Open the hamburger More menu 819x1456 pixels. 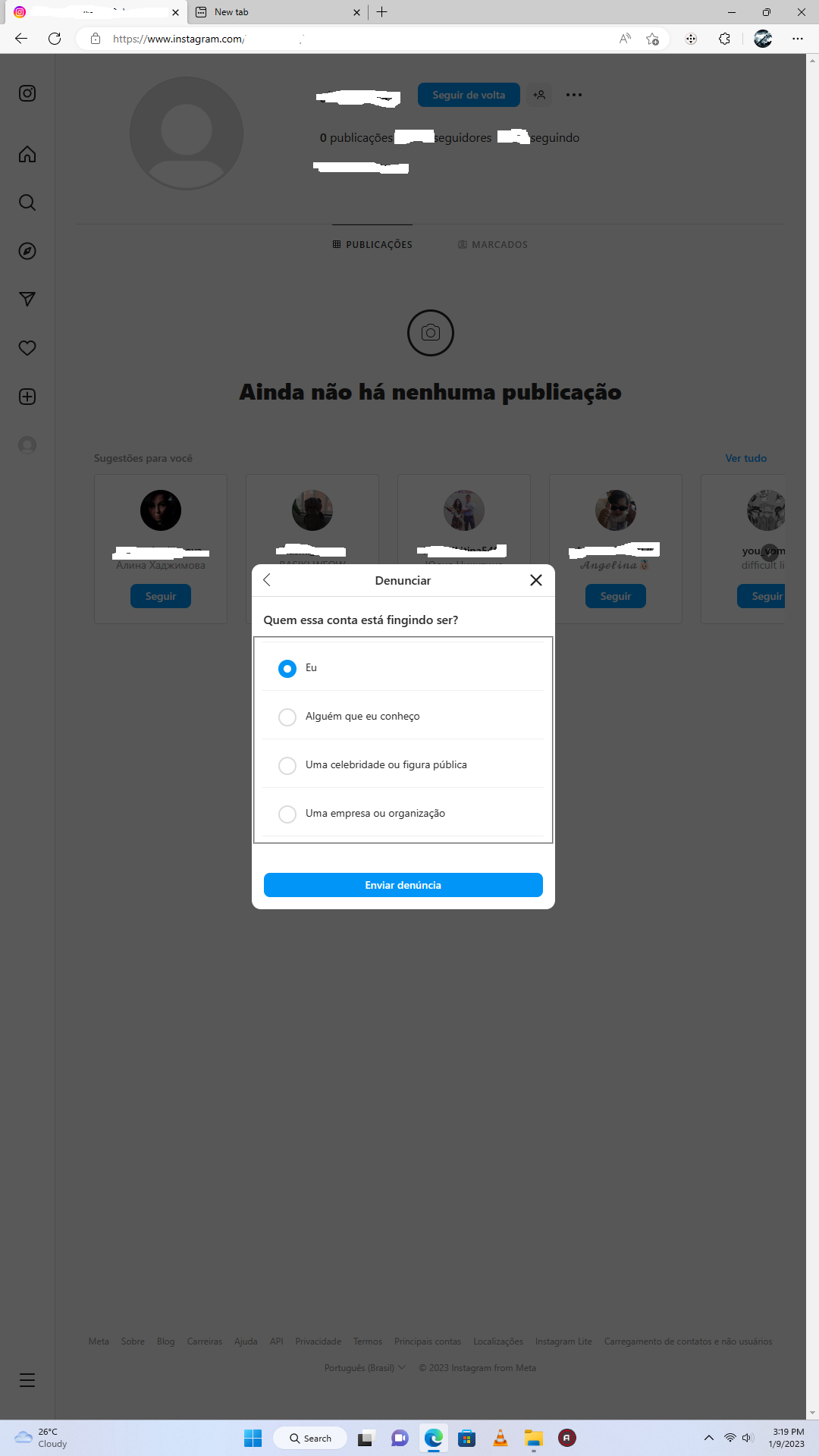pos(27,1380)
